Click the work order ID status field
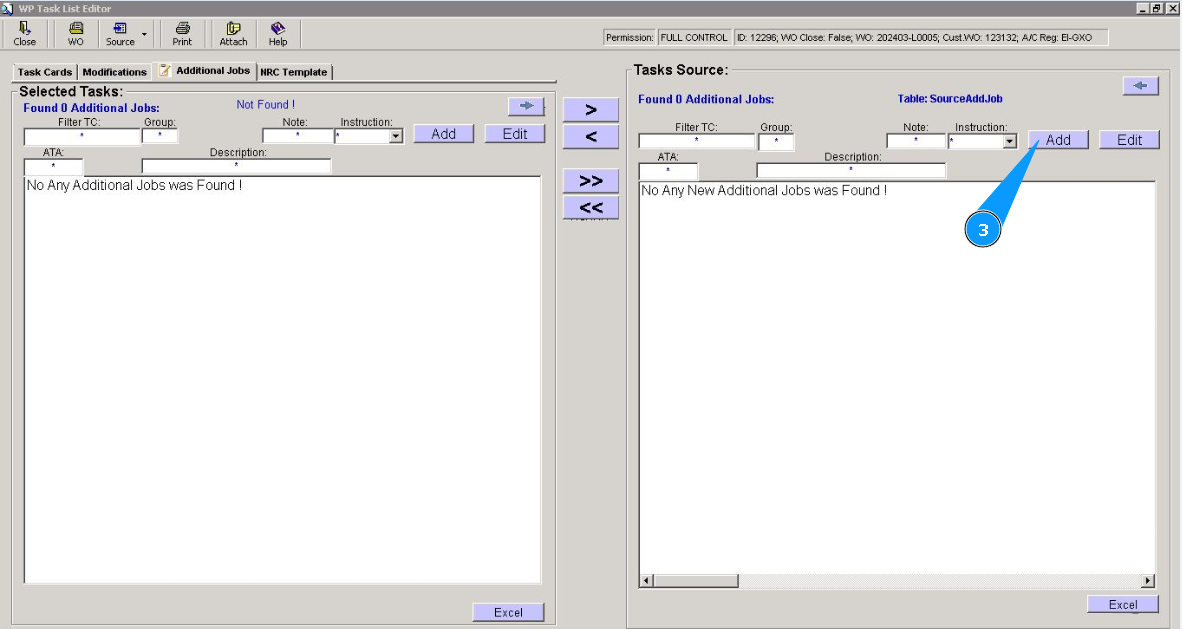Screen dimensions: 1182x629 [x=921, y=38]
